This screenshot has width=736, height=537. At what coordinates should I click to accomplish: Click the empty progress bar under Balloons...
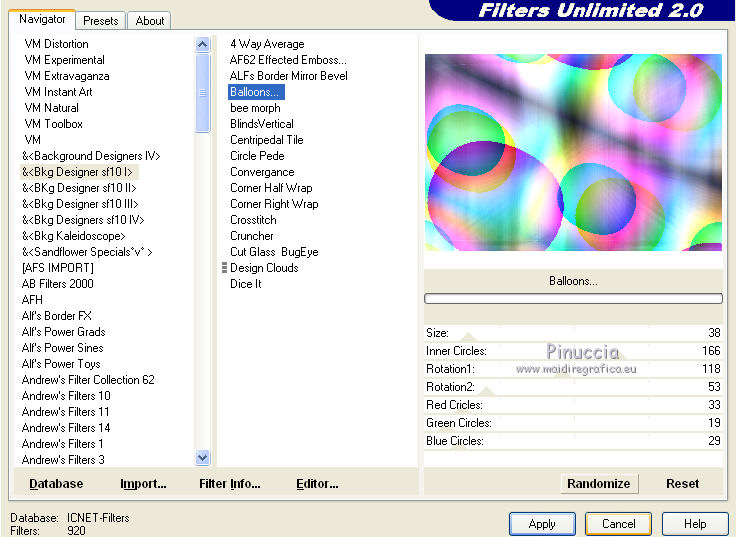(x=573, y=299)
